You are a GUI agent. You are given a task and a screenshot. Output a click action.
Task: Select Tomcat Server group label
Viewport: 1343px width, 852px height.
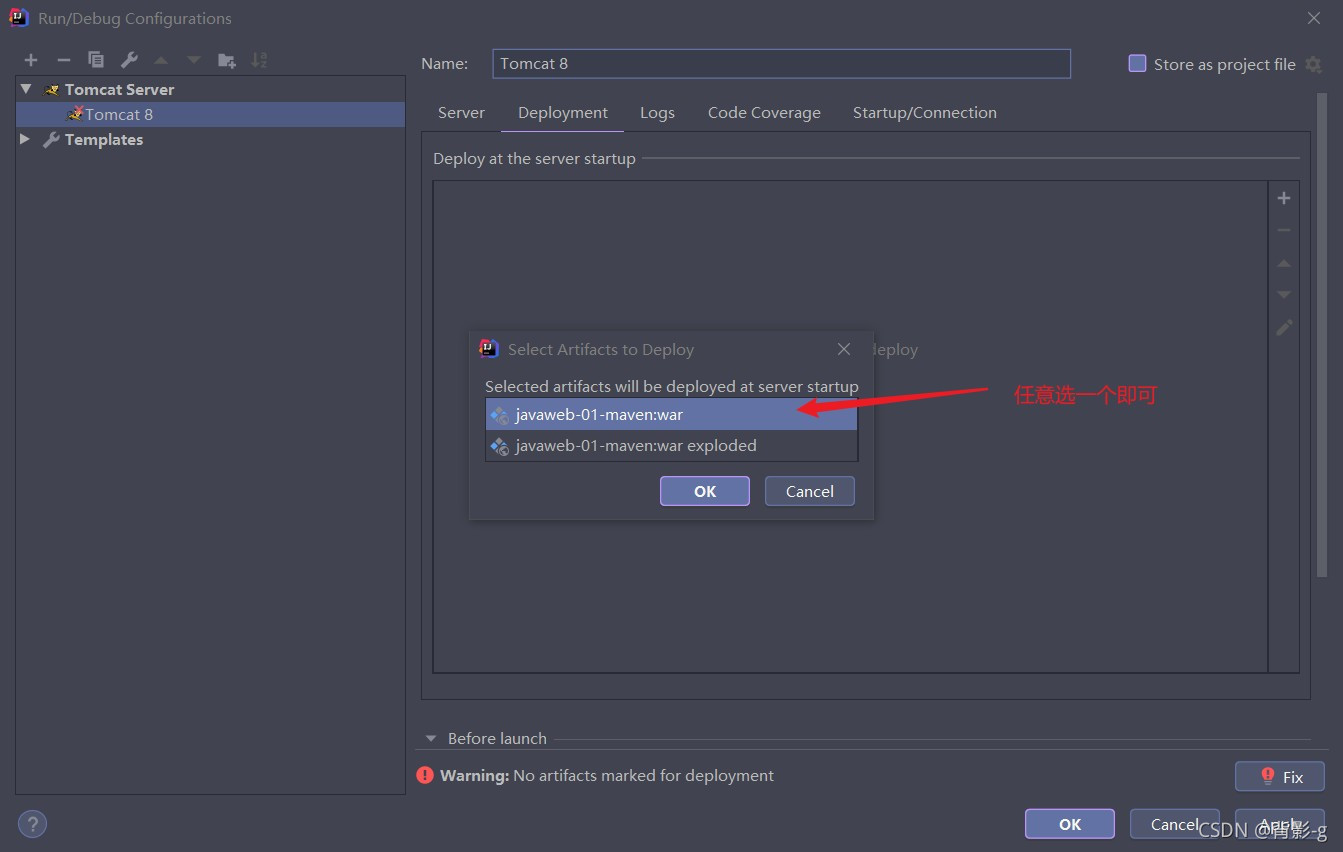pos(119,89)
